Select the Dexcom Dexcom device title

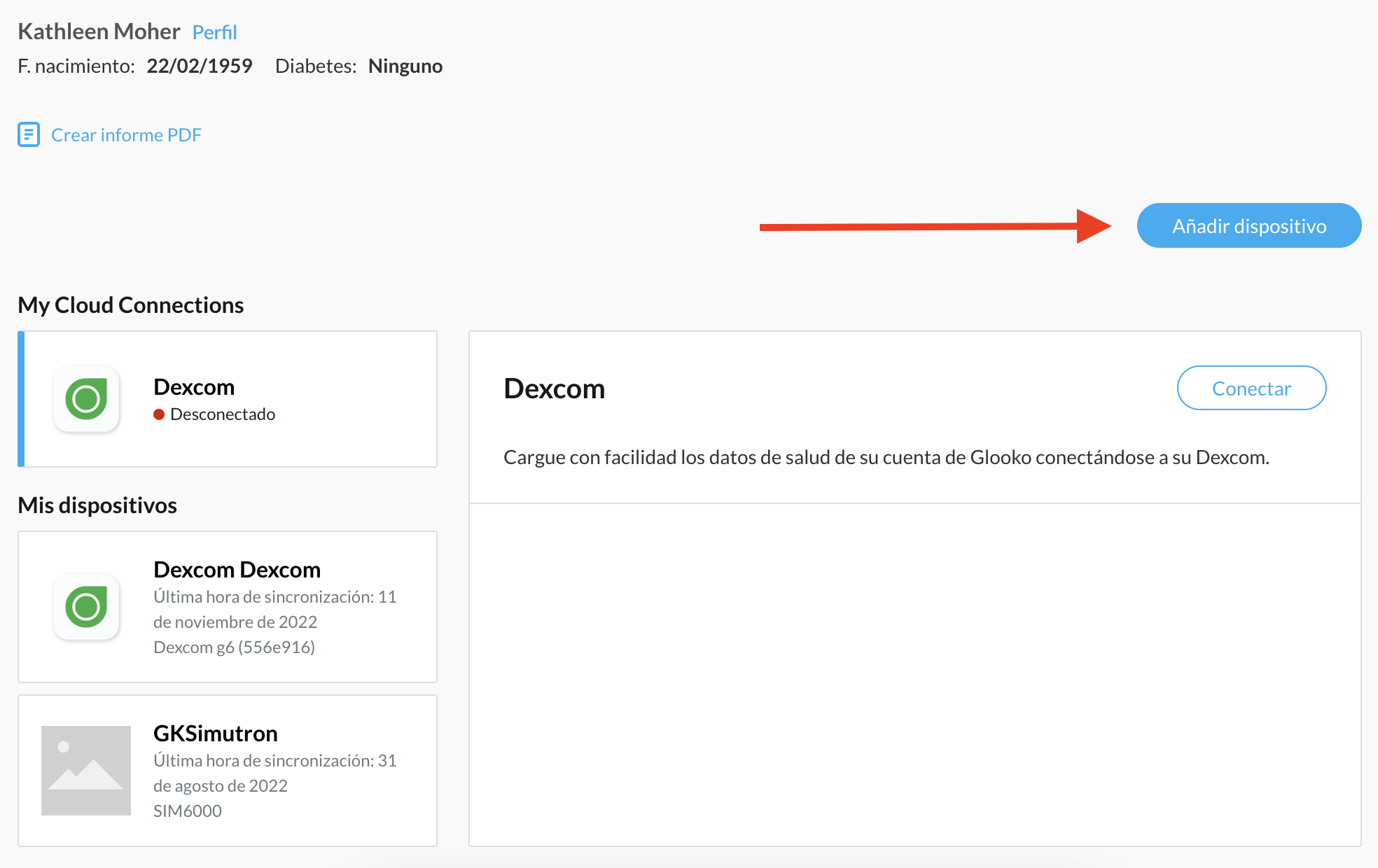(237, 570)
